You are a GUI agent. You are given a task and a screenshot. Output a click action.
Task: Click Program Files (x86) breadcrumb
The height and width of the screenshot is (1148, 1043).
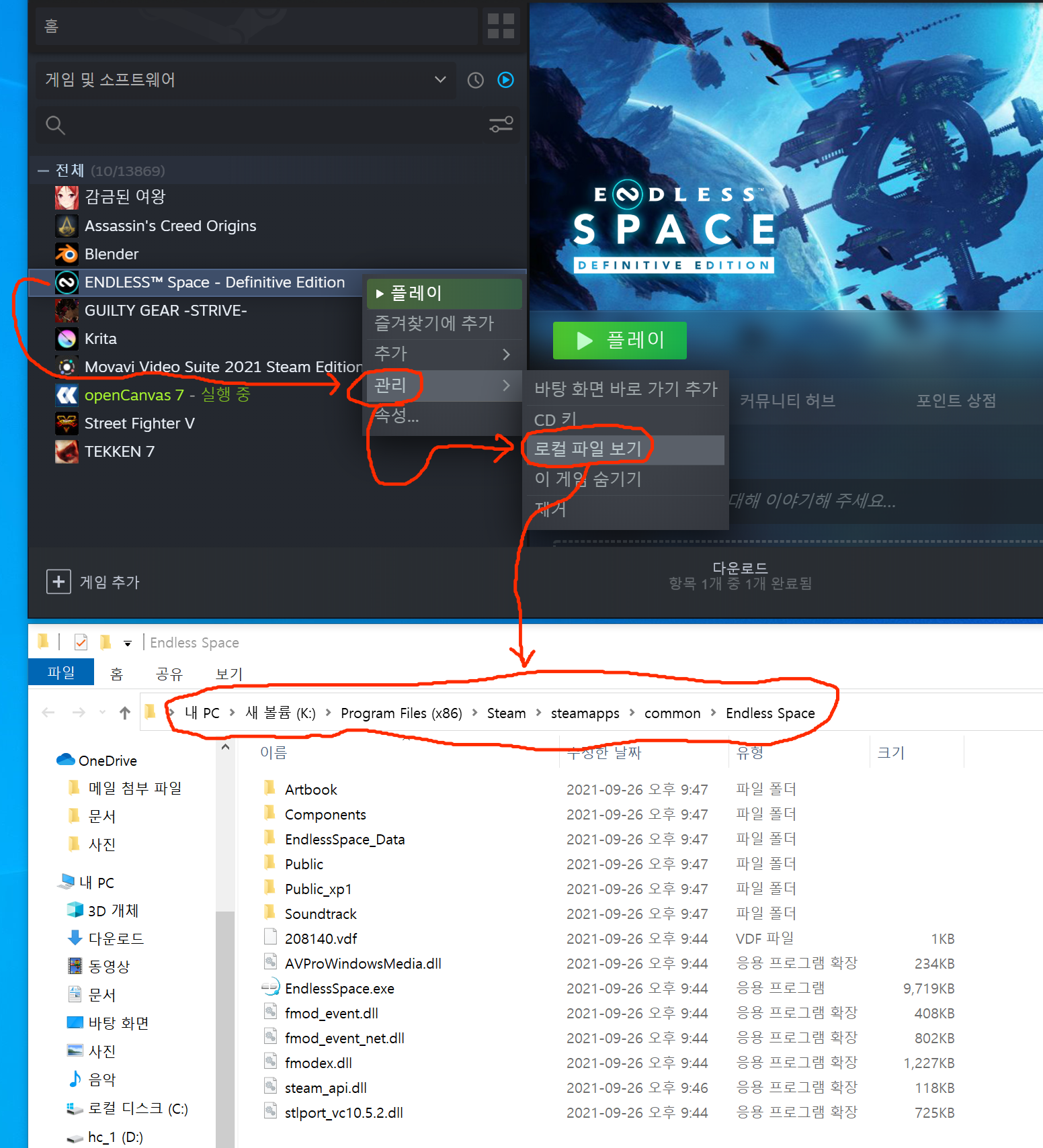[x=401, y=713]
